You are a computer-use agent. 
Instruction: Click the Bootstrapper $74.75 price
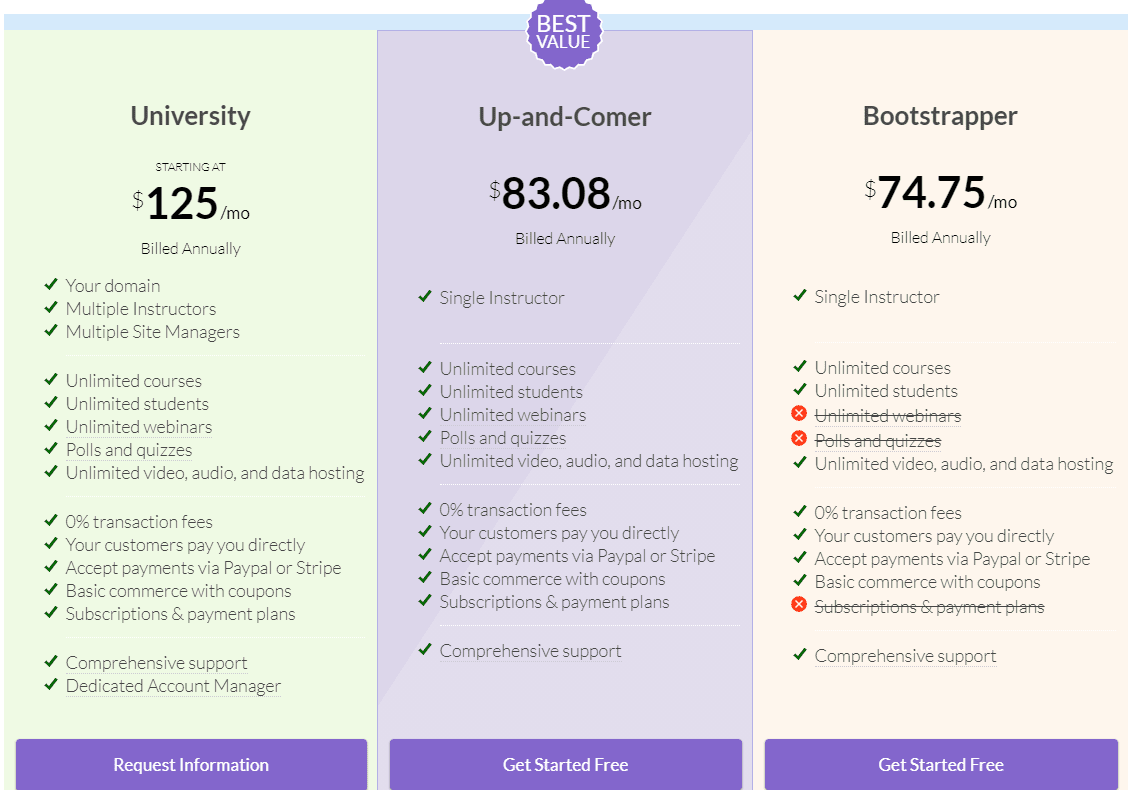pyautogui.click(x=931, y=193)
